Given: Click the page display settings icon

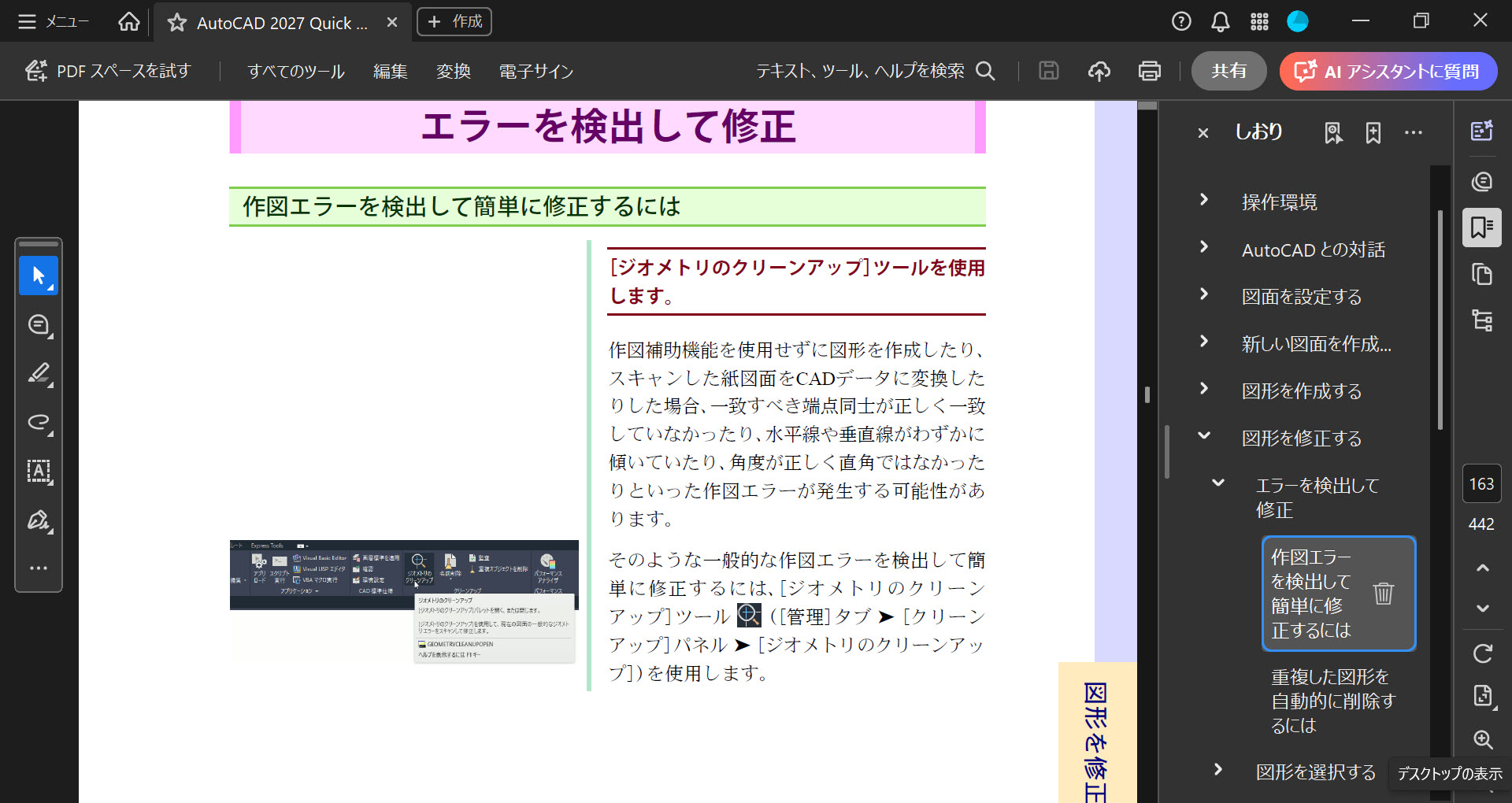Looking at the screenshot, I should [1482, 696].
